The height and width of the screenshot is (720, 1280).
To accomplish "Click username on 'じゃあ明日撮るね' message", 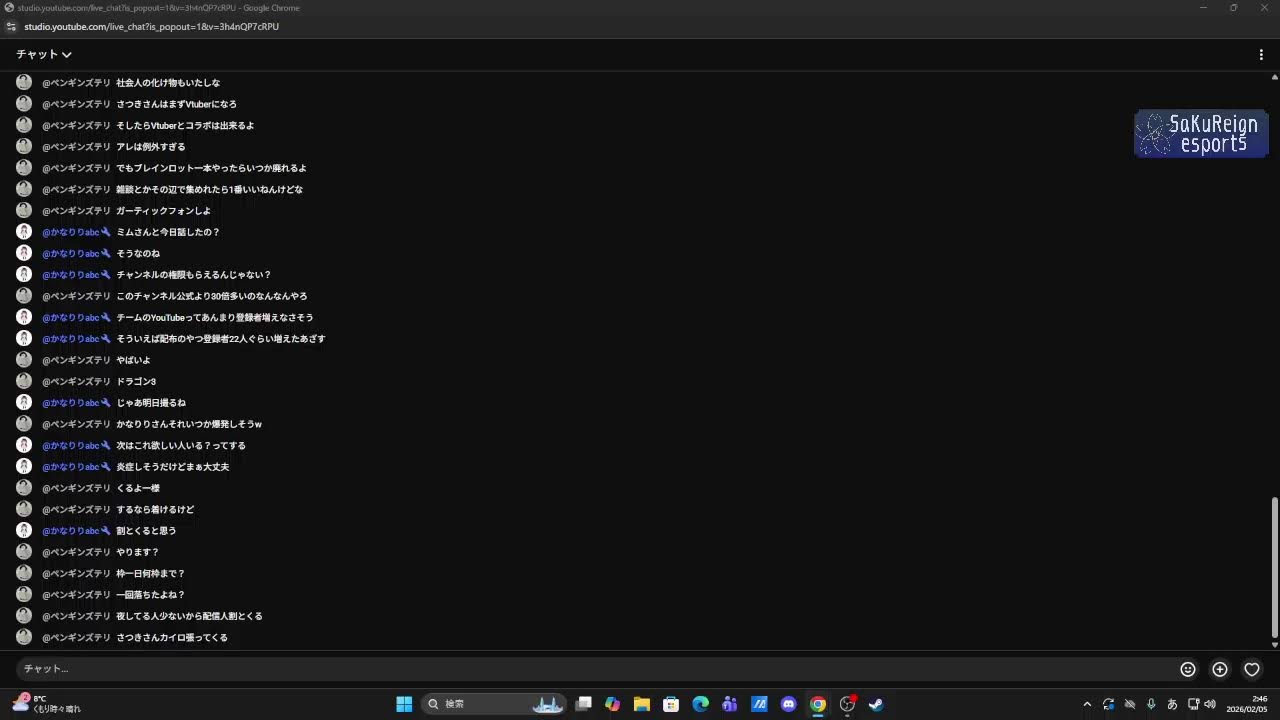I will [71, 403].
